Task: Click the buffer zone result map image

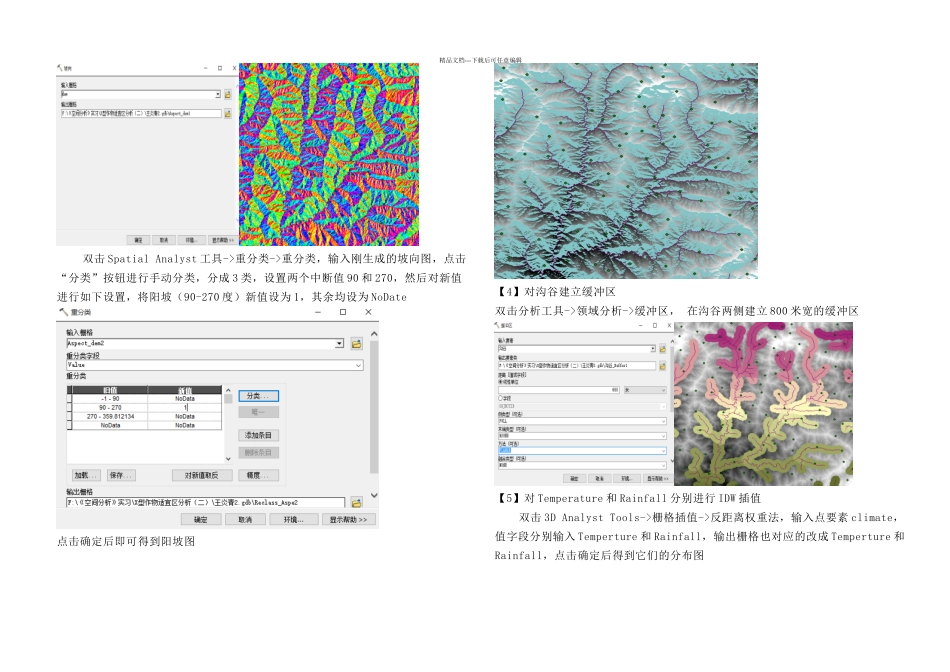Action: [763, 404]
